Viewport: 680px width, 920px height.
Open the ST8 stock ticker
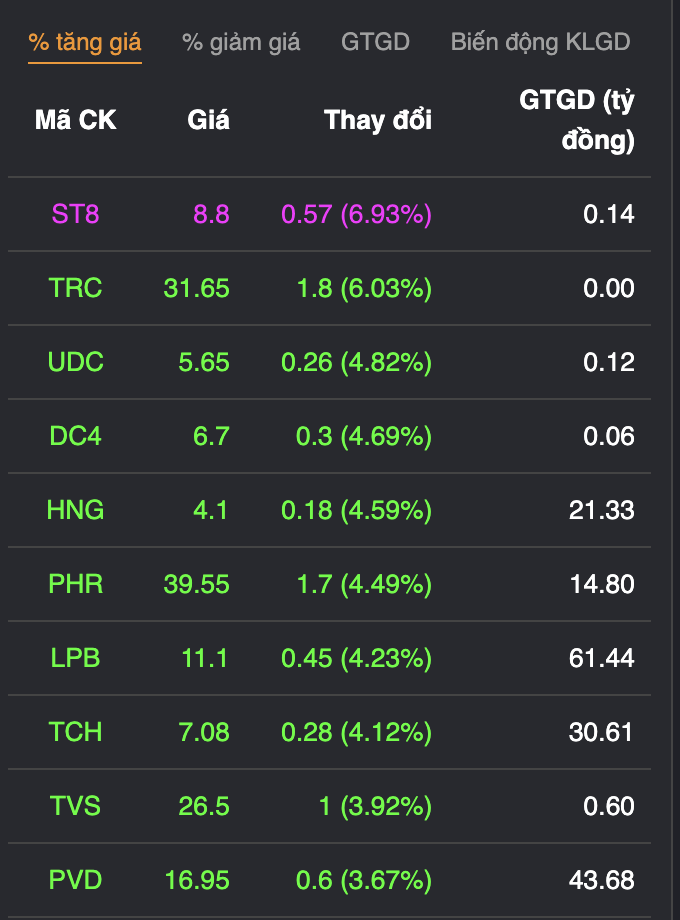[x=76, y=214]
